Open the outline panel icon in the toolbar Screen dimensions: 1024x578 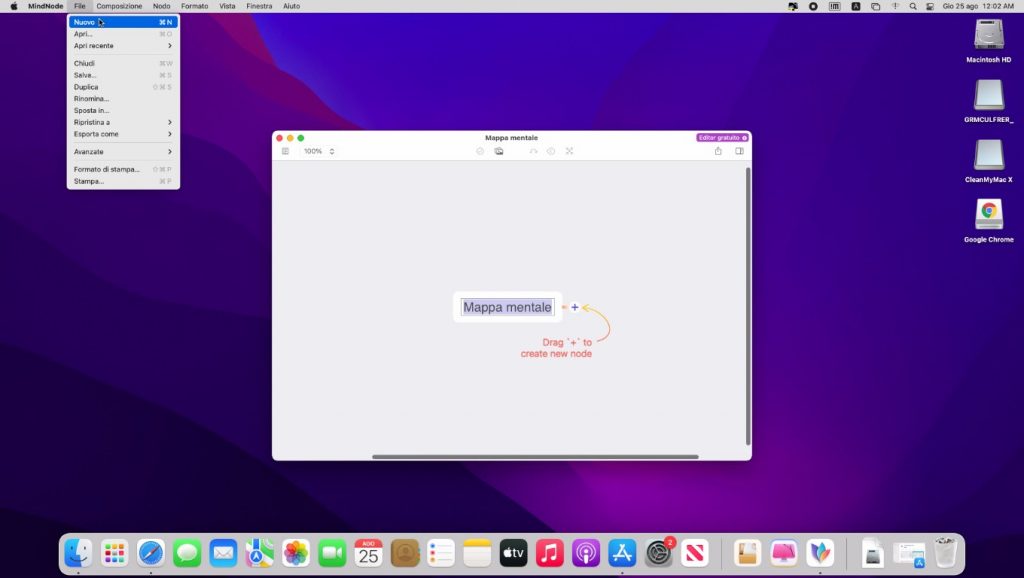click(x=285, y=151)
